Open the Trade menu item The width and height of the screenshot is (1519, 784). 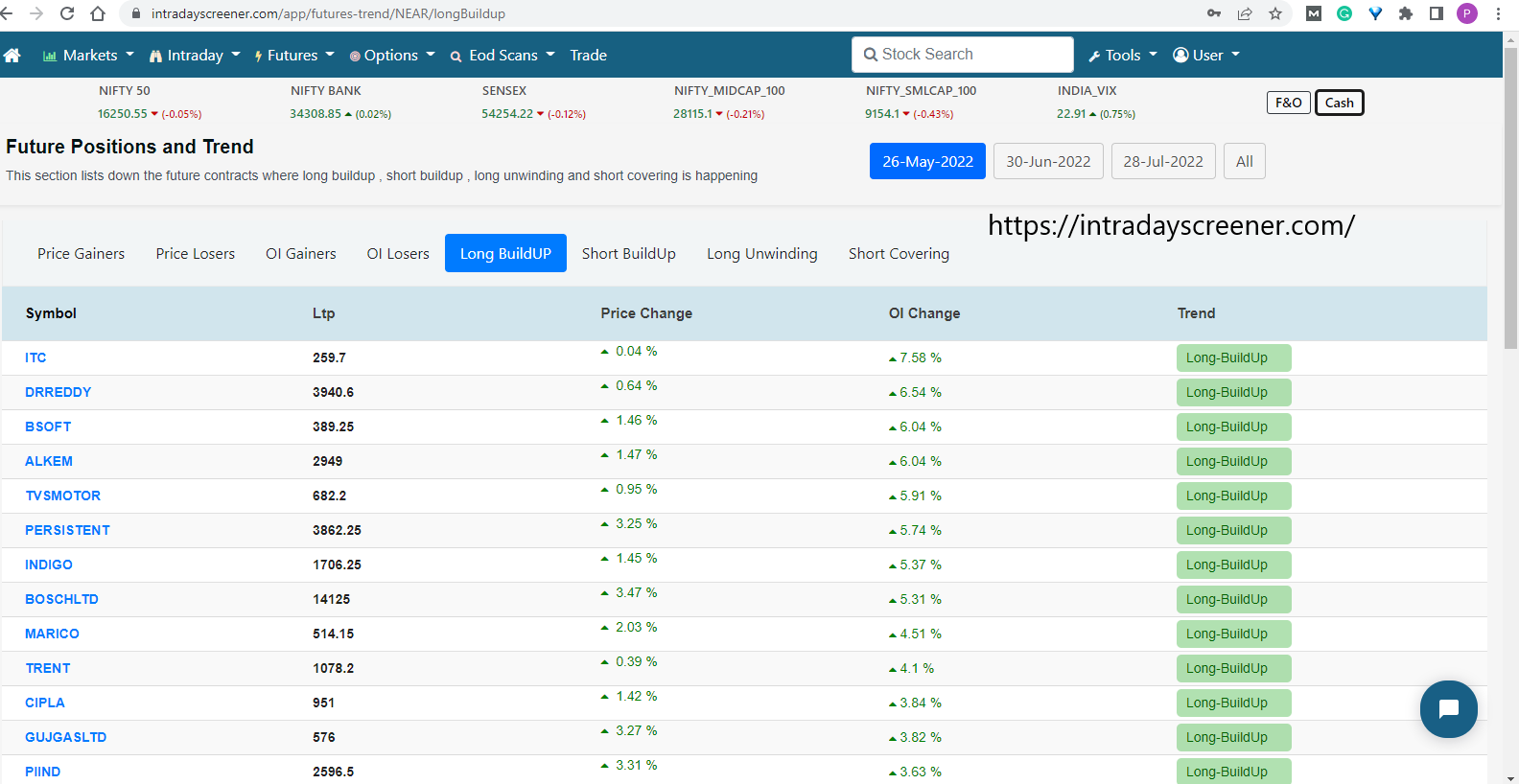coord(588,56)
